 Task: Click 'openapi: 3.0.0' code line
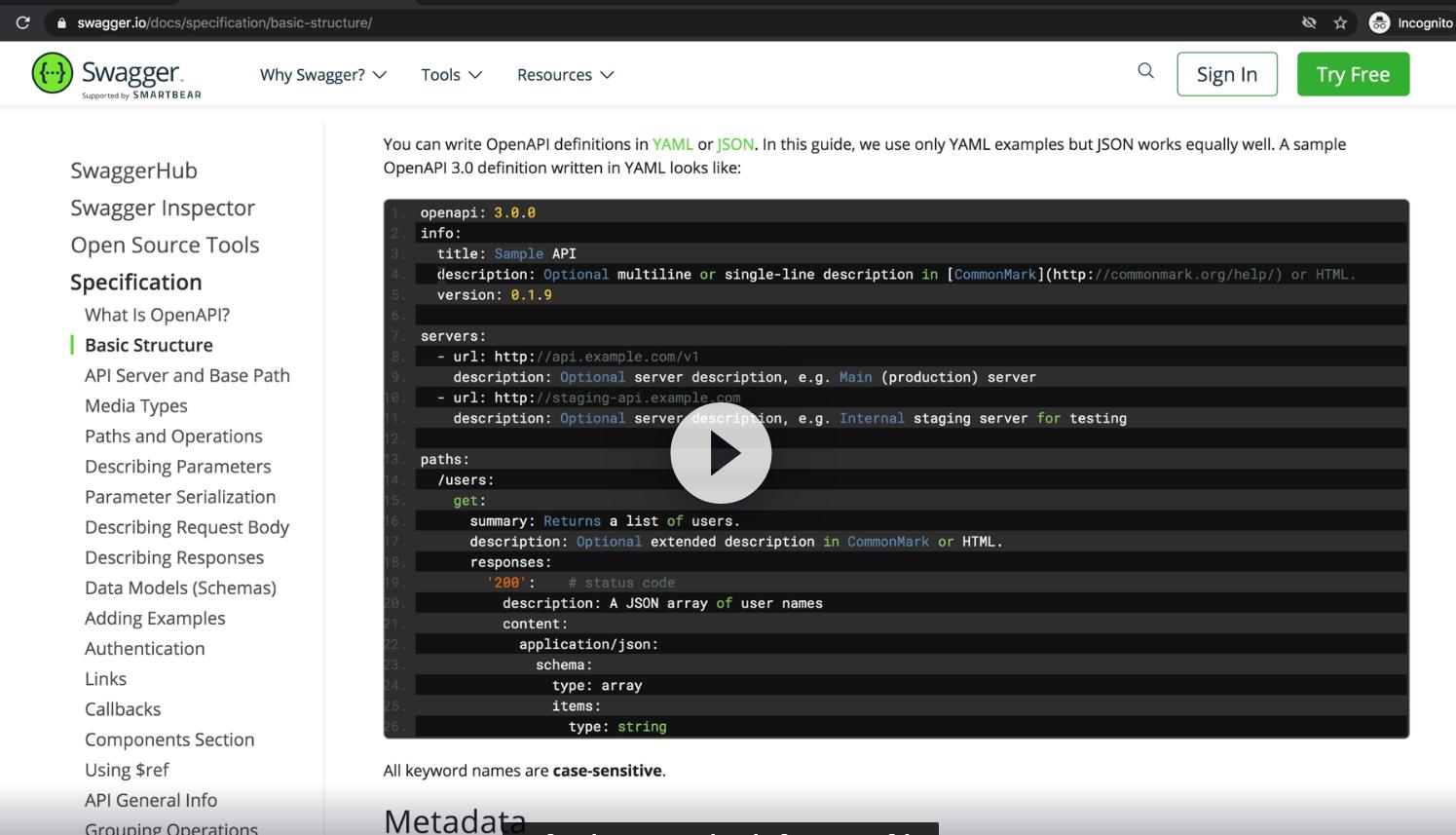point(478,212)
